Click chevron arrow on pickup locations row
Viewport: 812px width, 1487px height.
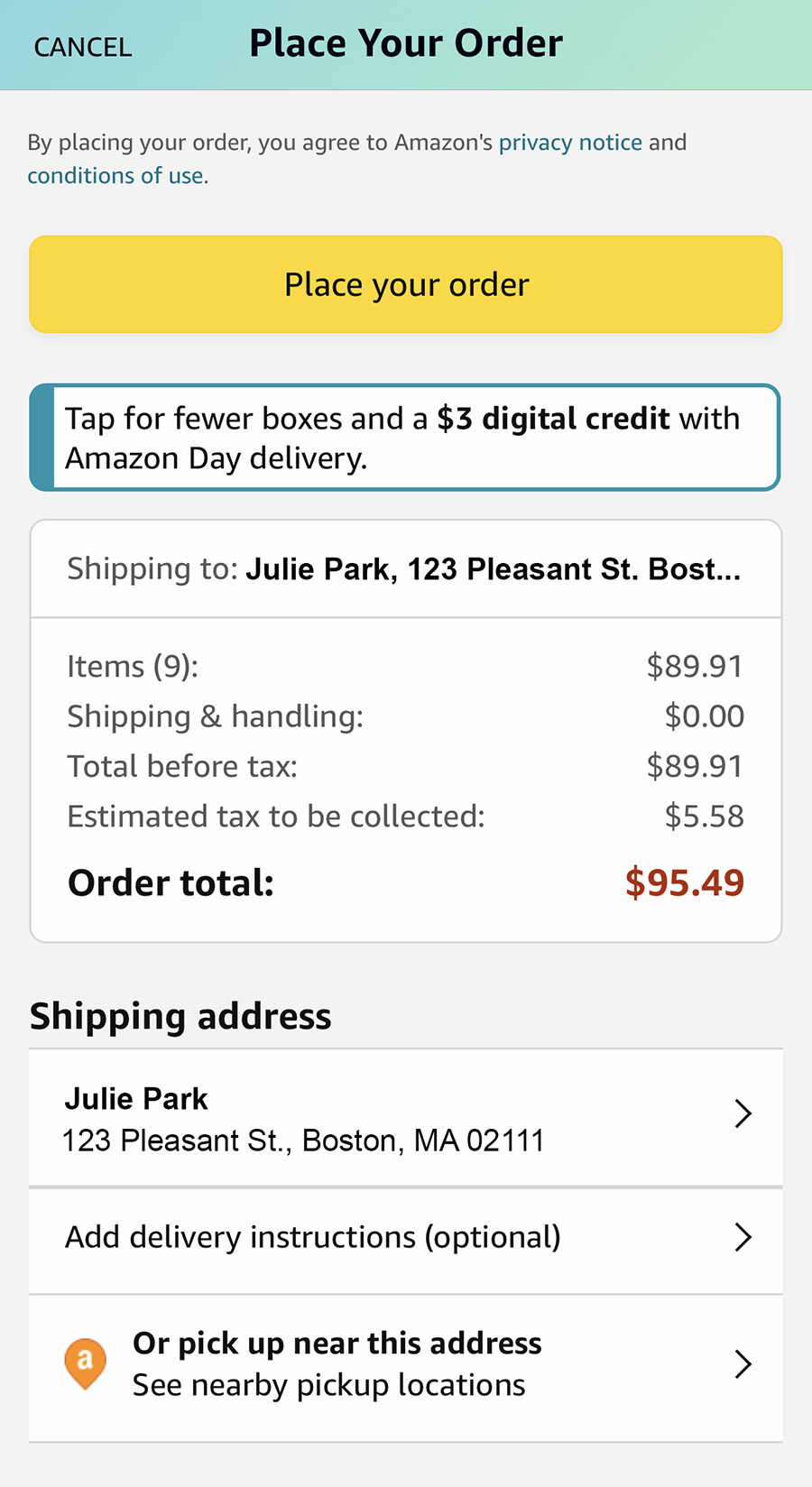743,1364
